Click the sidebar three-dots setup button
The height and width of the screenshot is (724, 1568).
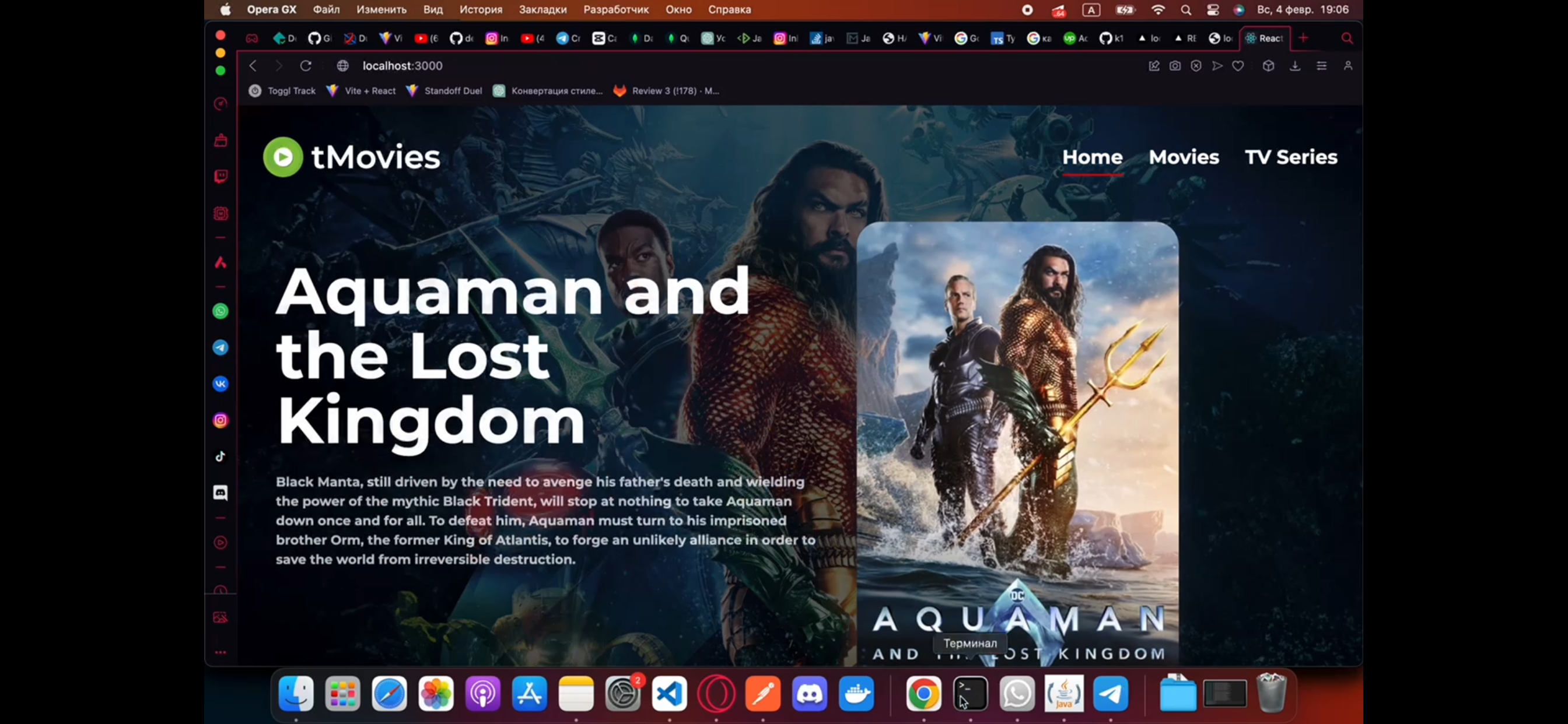(x=220, y=652)
